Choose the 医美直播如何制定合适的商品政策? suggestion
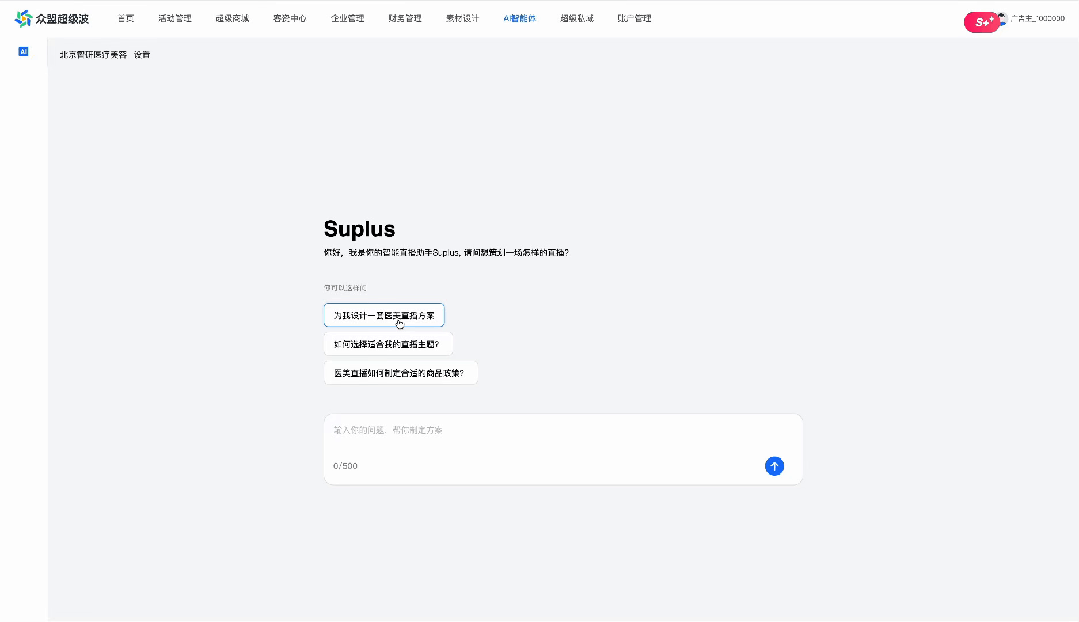 click(x=400, y=373)
